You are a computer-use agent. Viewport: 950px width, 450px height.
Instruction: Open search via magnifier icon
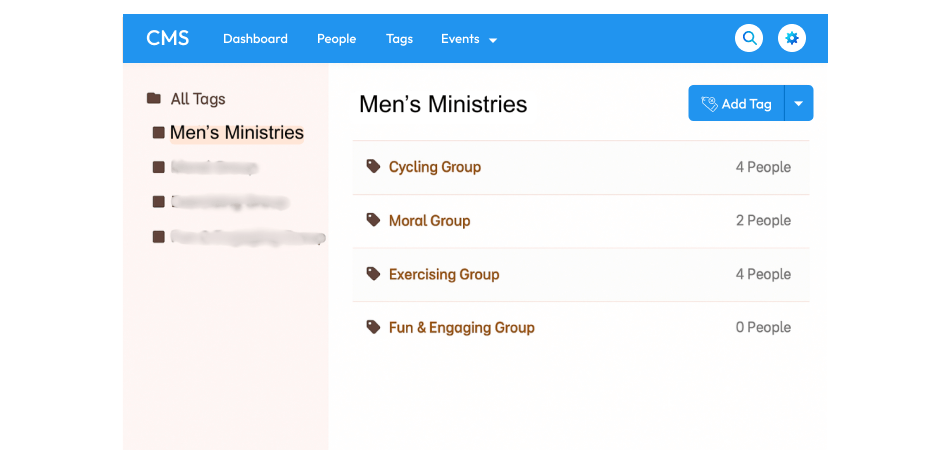(x=749, y=39)
